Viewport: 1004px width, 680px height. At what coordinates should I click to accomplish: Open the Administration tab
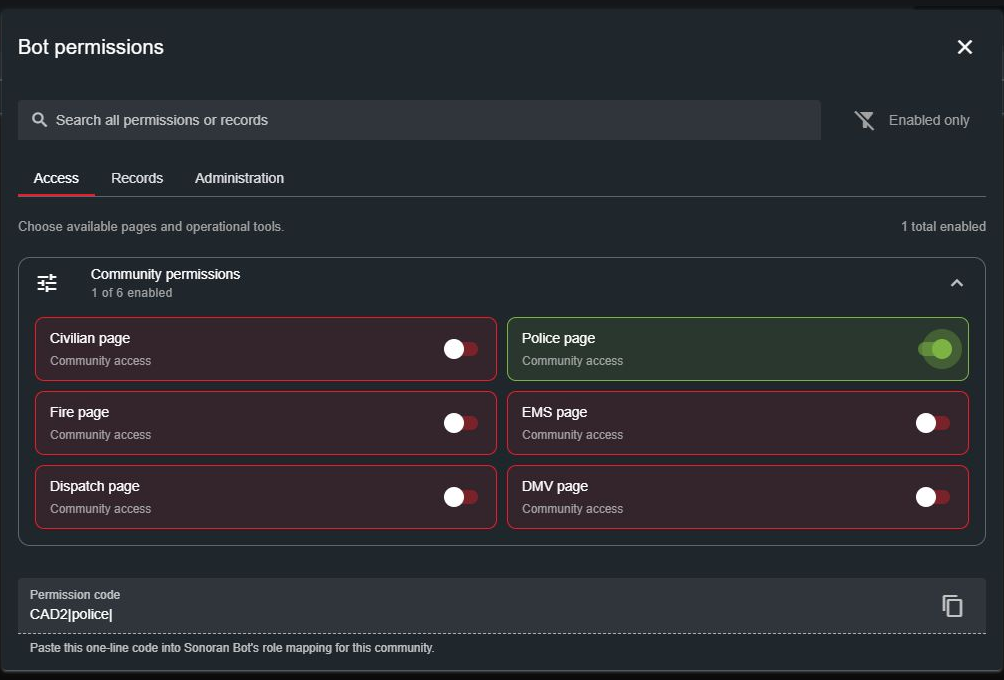coord(239,178)
